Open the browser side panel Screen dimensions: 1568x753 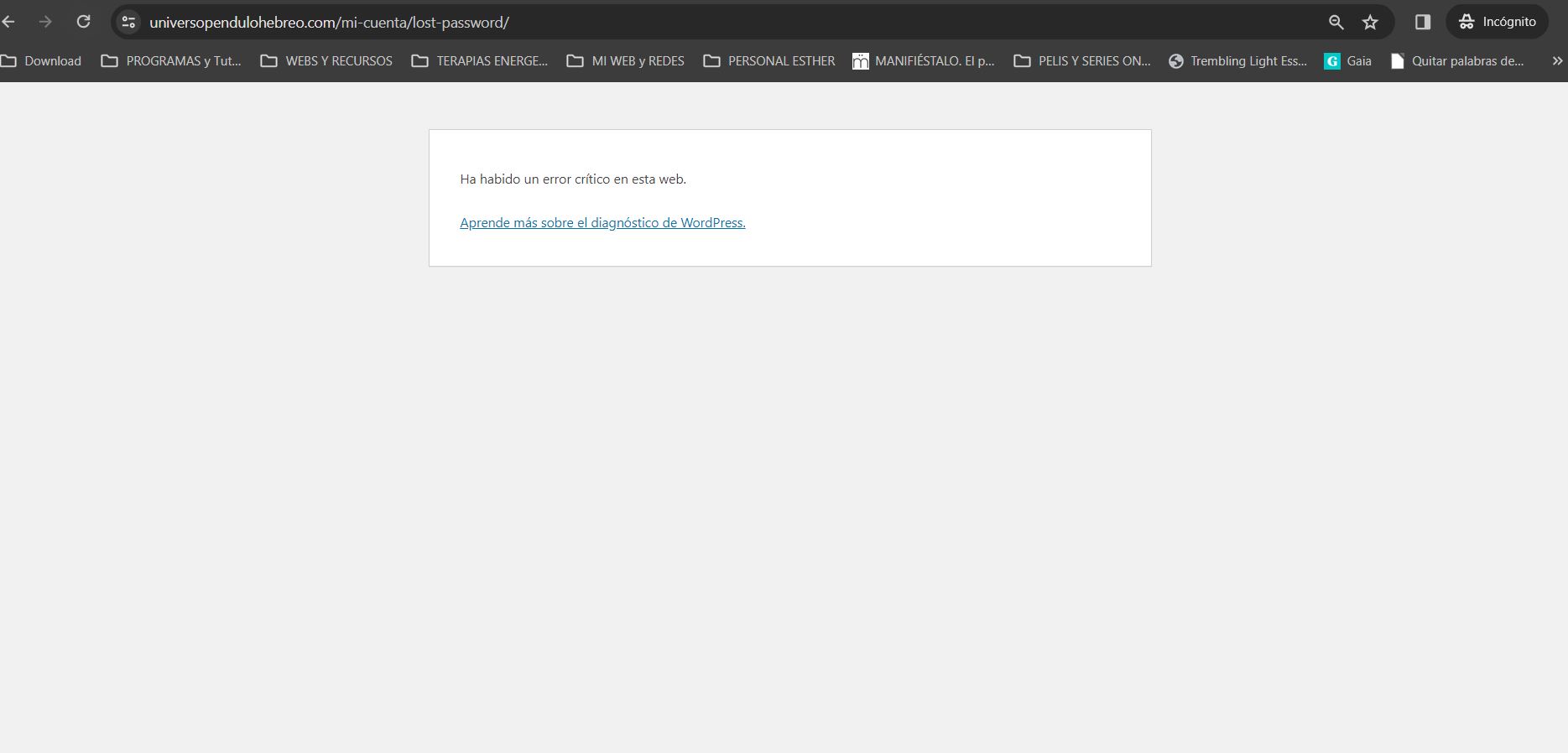tap(1423, 22)
